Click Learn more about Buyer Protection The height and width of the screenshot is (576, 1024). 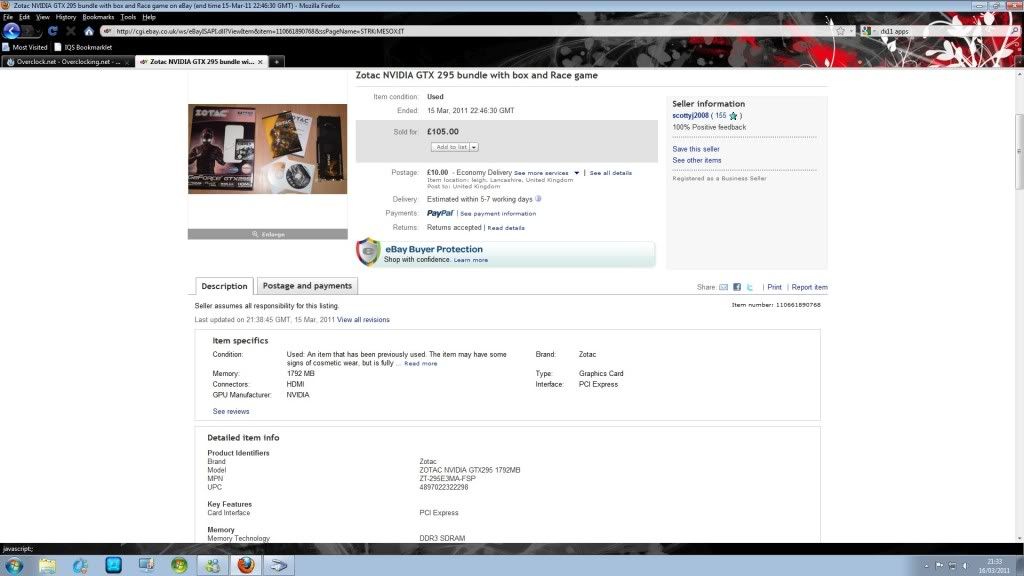click(471, 260)
